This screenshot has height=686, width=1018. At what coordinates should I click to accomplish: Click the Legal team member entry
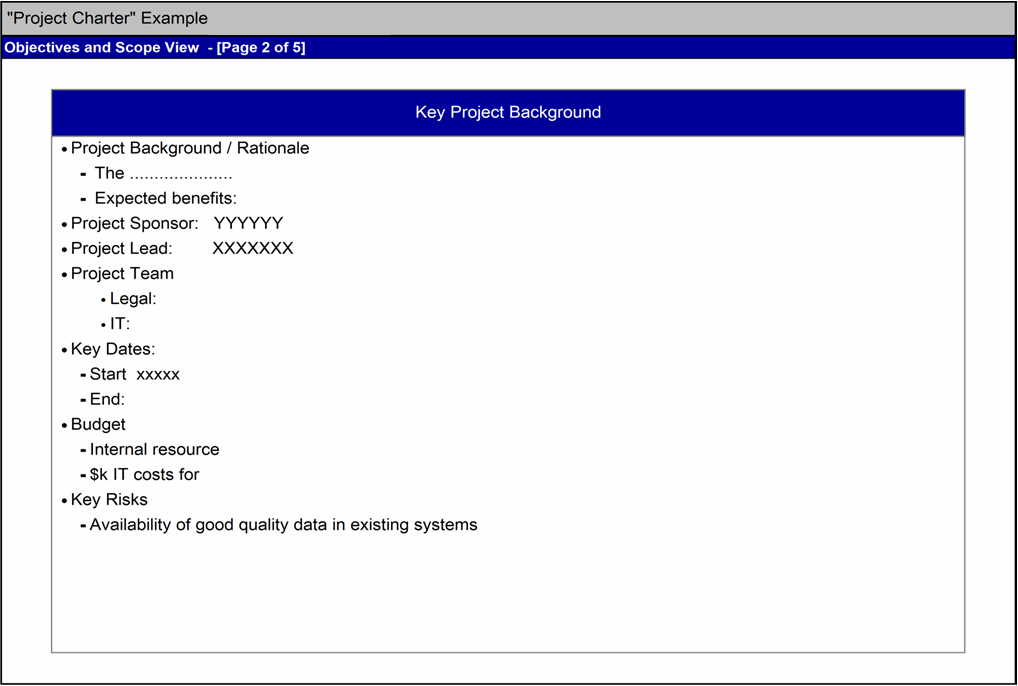[x=133, y=298]
